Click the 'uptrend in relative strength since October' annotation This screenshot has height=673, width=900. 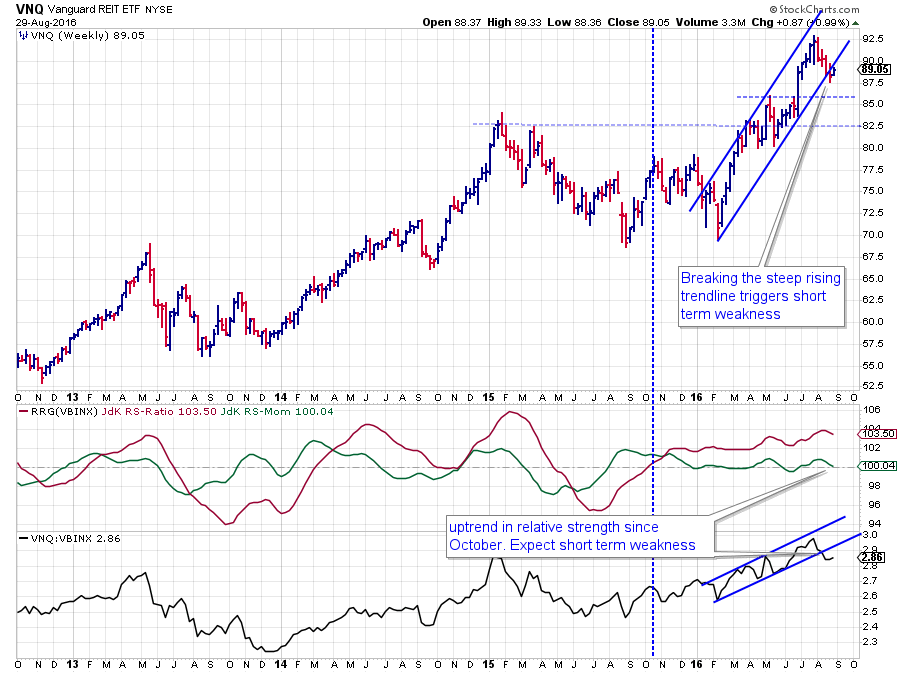[580, 536]
